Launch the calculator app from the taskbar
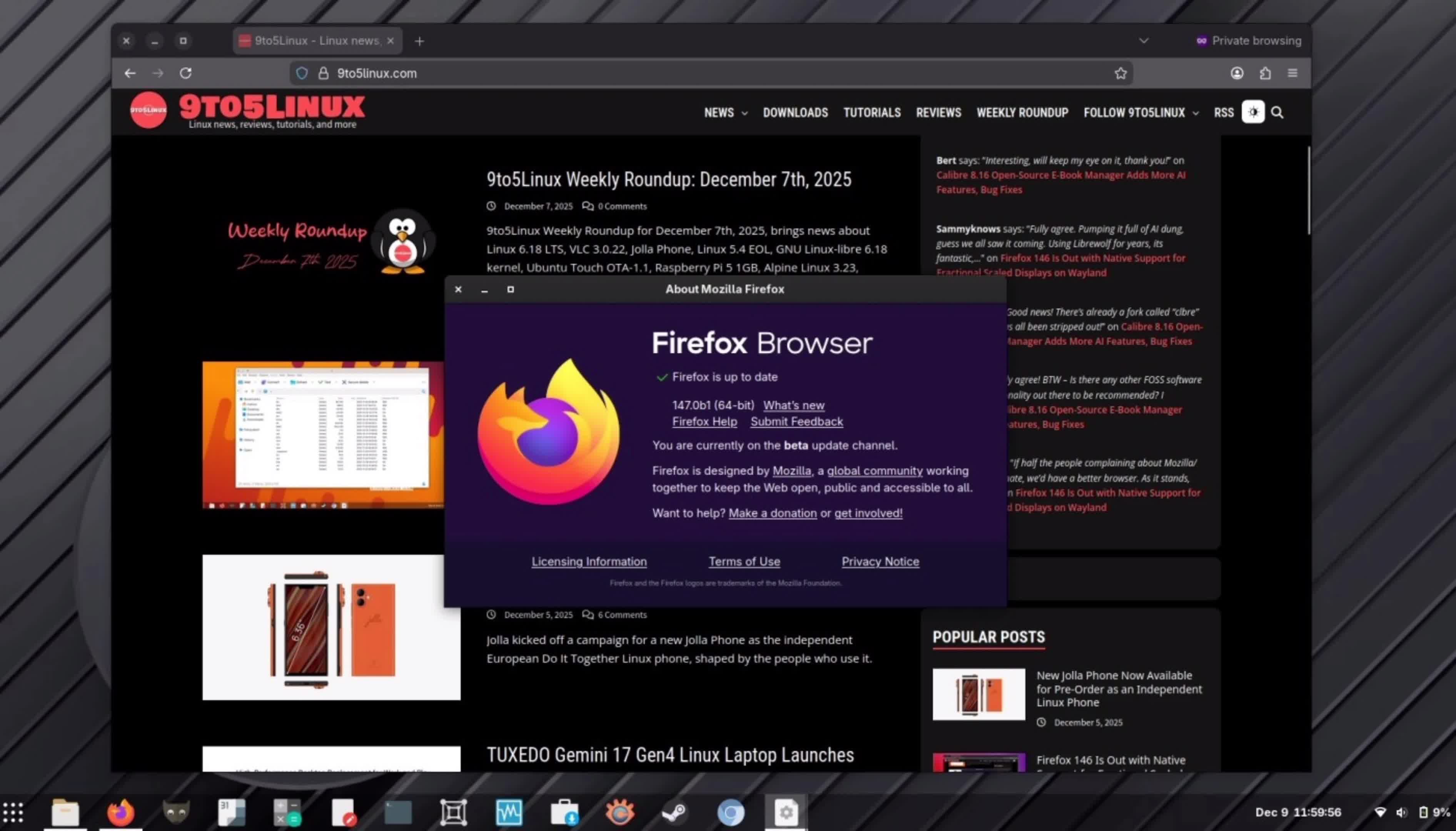Screen dimensions: 1456x831 point(287,812)
